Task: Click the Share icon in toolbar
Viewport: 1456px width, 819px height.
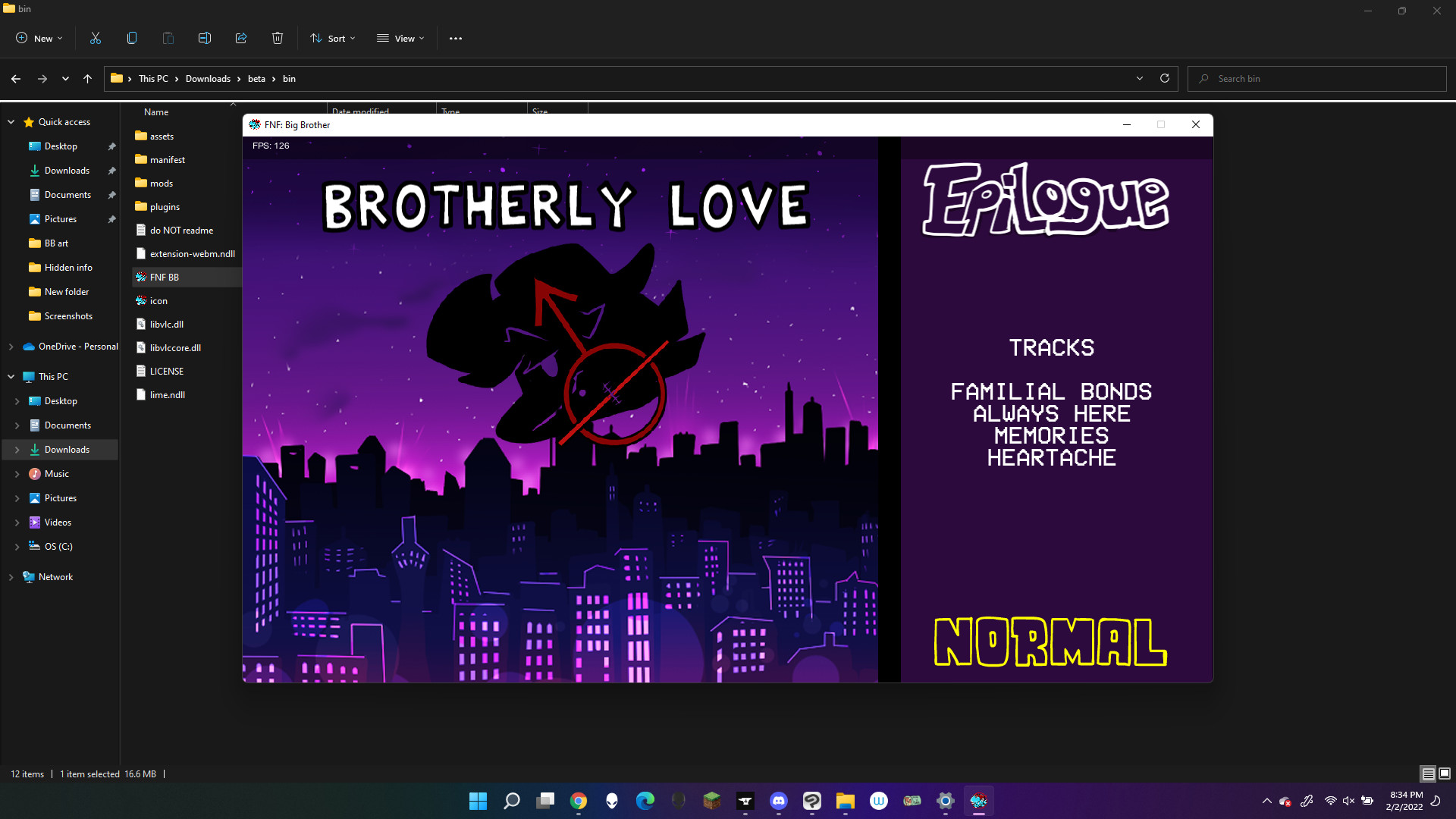Action: tap(241, 38)
